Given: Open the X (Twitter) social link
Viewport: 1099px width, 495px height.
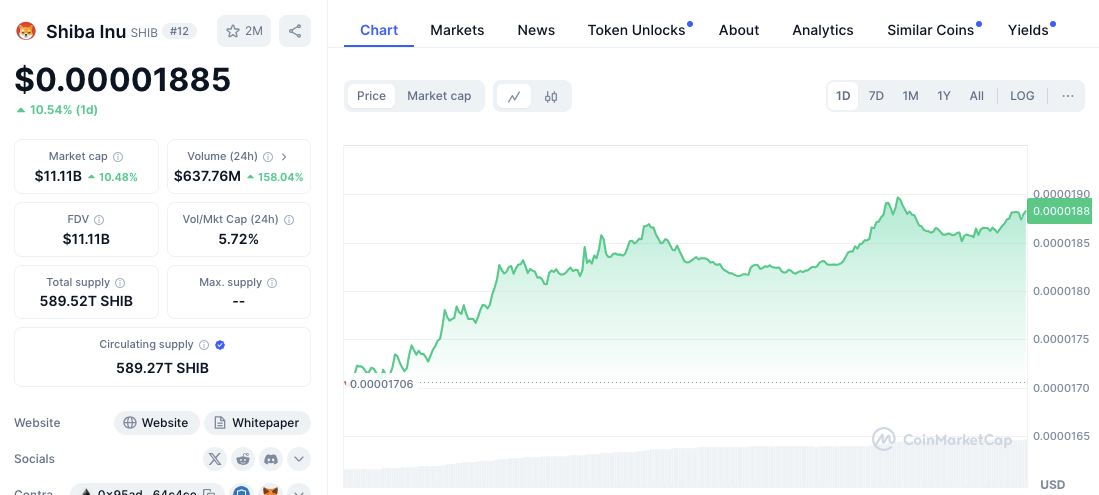Looking at the screenshot, I should (x=215, y=459).
